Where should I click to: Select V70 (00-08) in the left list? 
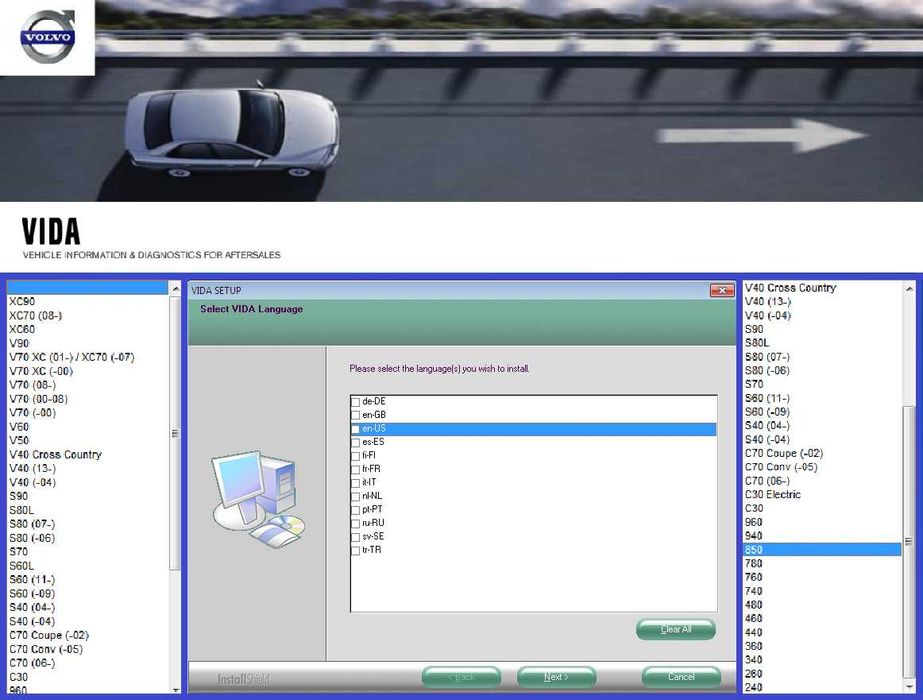pyautogui.click(x=88, y=399)
